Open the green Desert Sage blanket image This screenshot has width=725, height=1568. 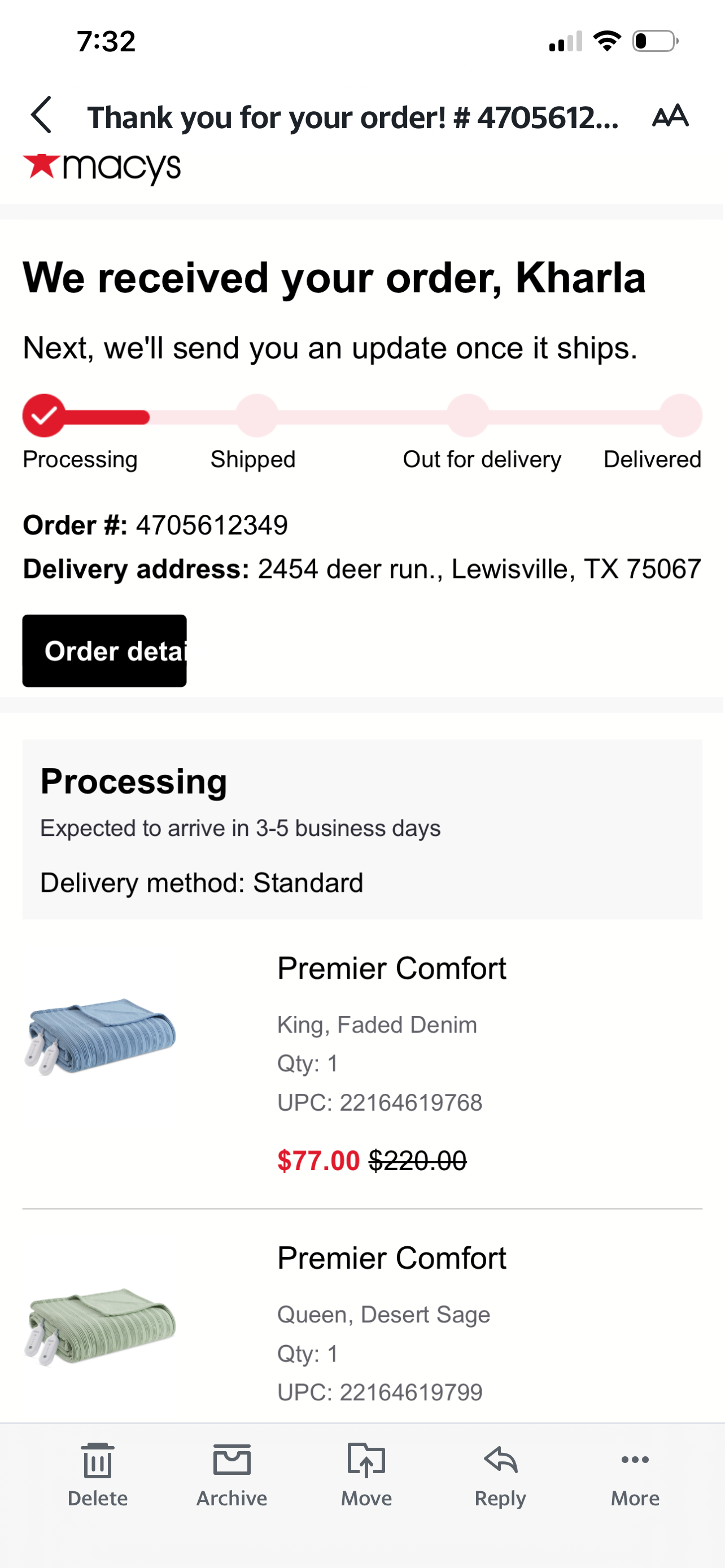[101, 1326]
